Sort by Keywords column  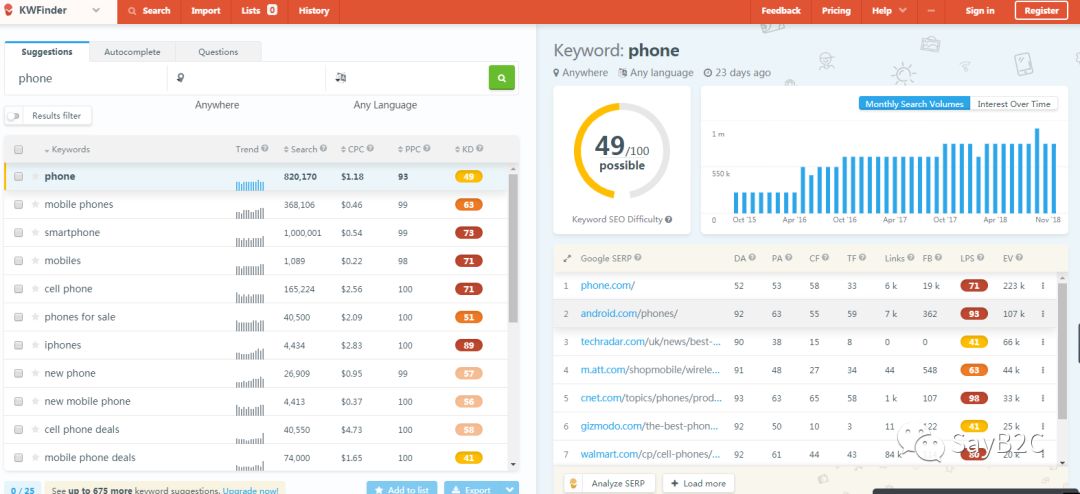point(67,150)
